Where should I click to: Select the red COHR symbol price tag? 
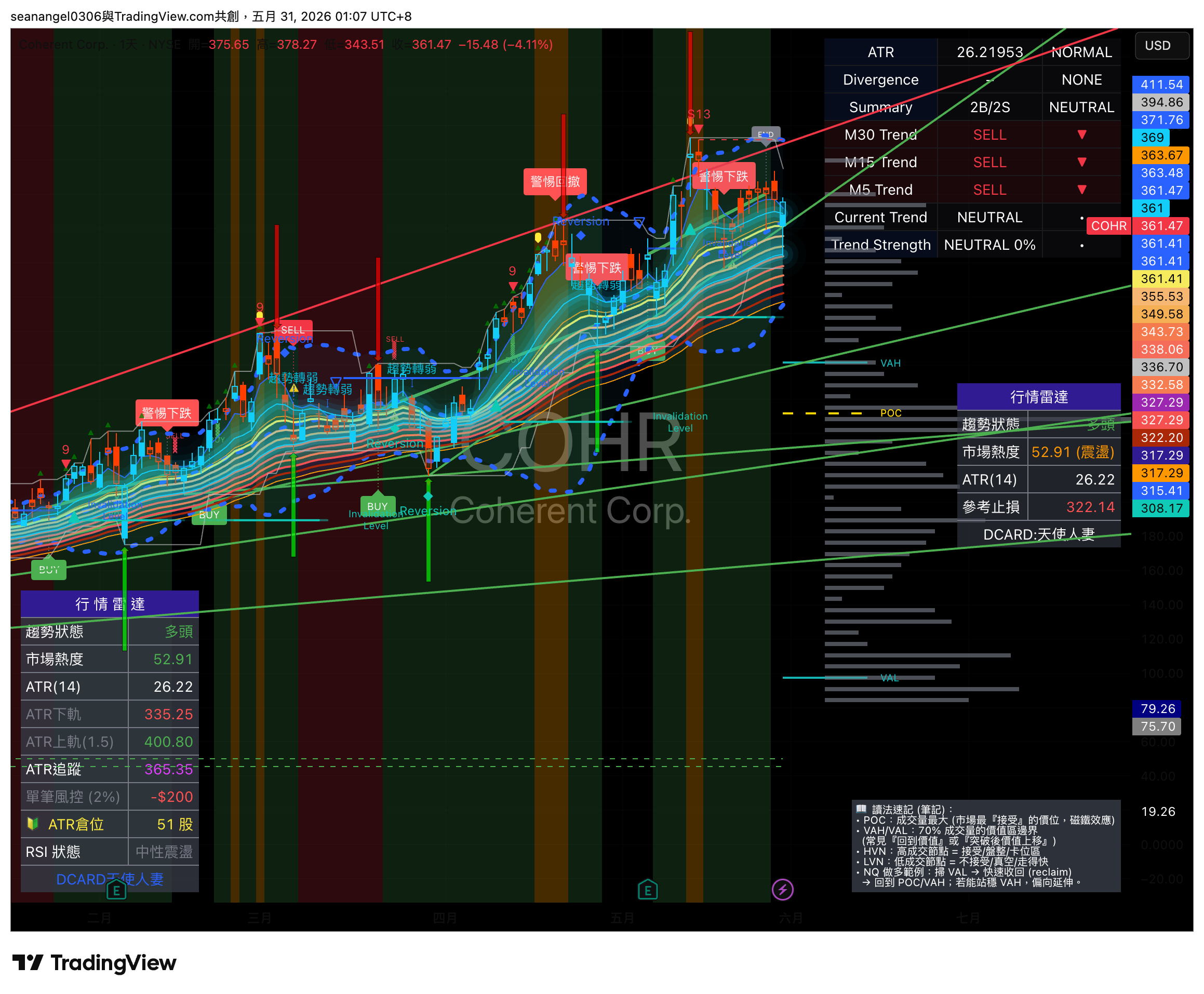[1108, 225]
